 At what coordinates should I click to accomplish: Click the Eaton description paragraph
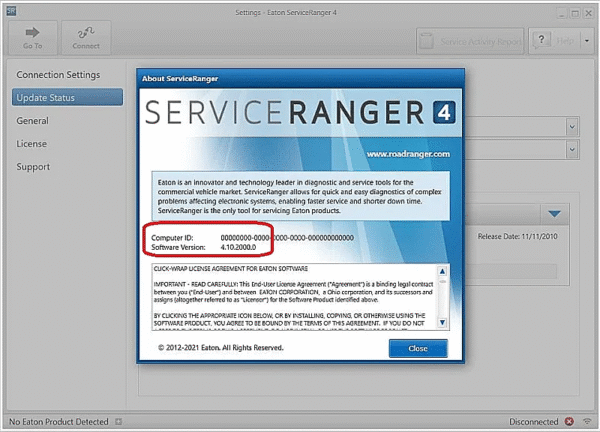tap(300, 196)
